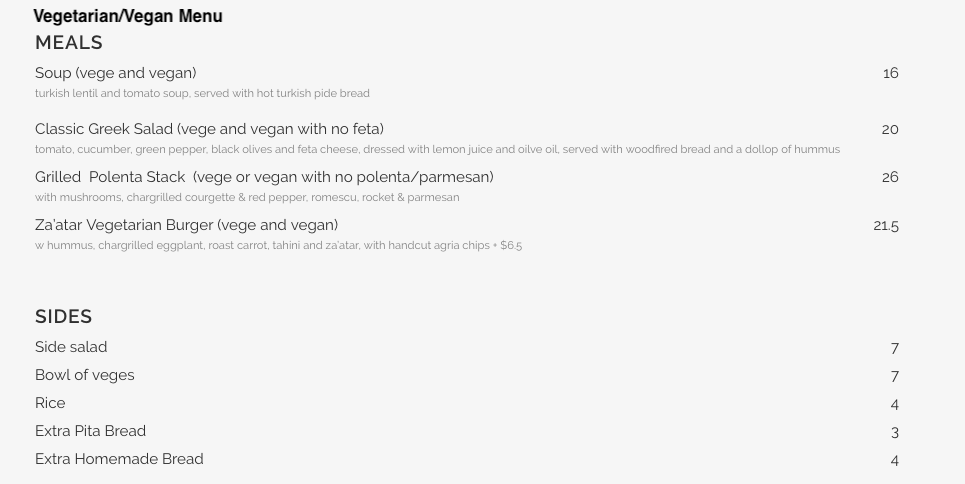The image size is (965, 484).
Task: Open the Classic Greek Salad item
Action: coord(209,129)
